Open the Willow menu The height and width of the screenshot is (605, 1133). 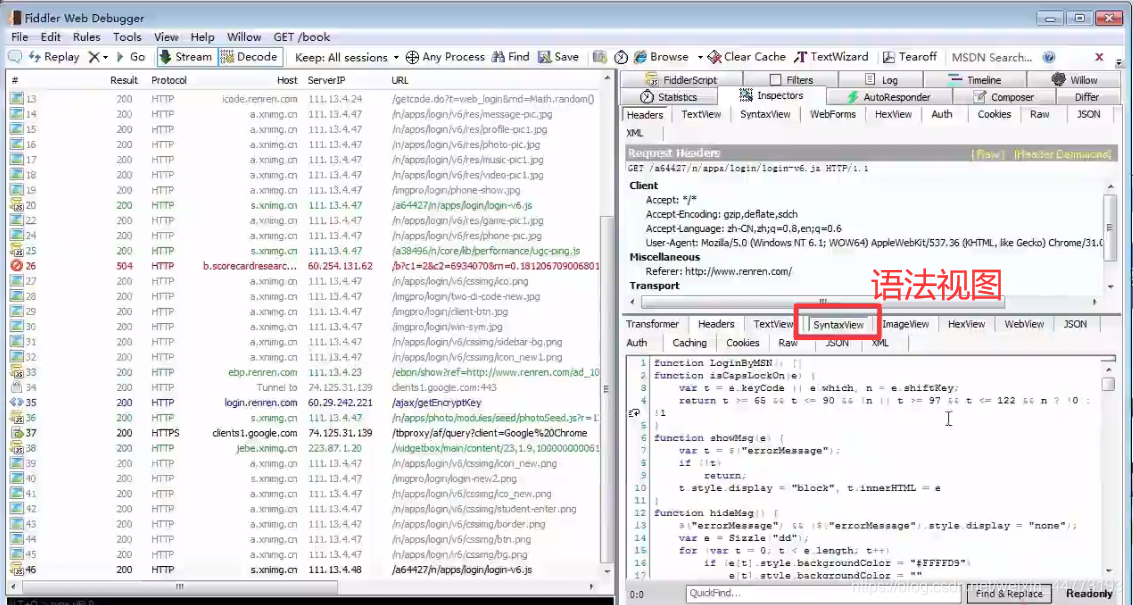[244, 37]
